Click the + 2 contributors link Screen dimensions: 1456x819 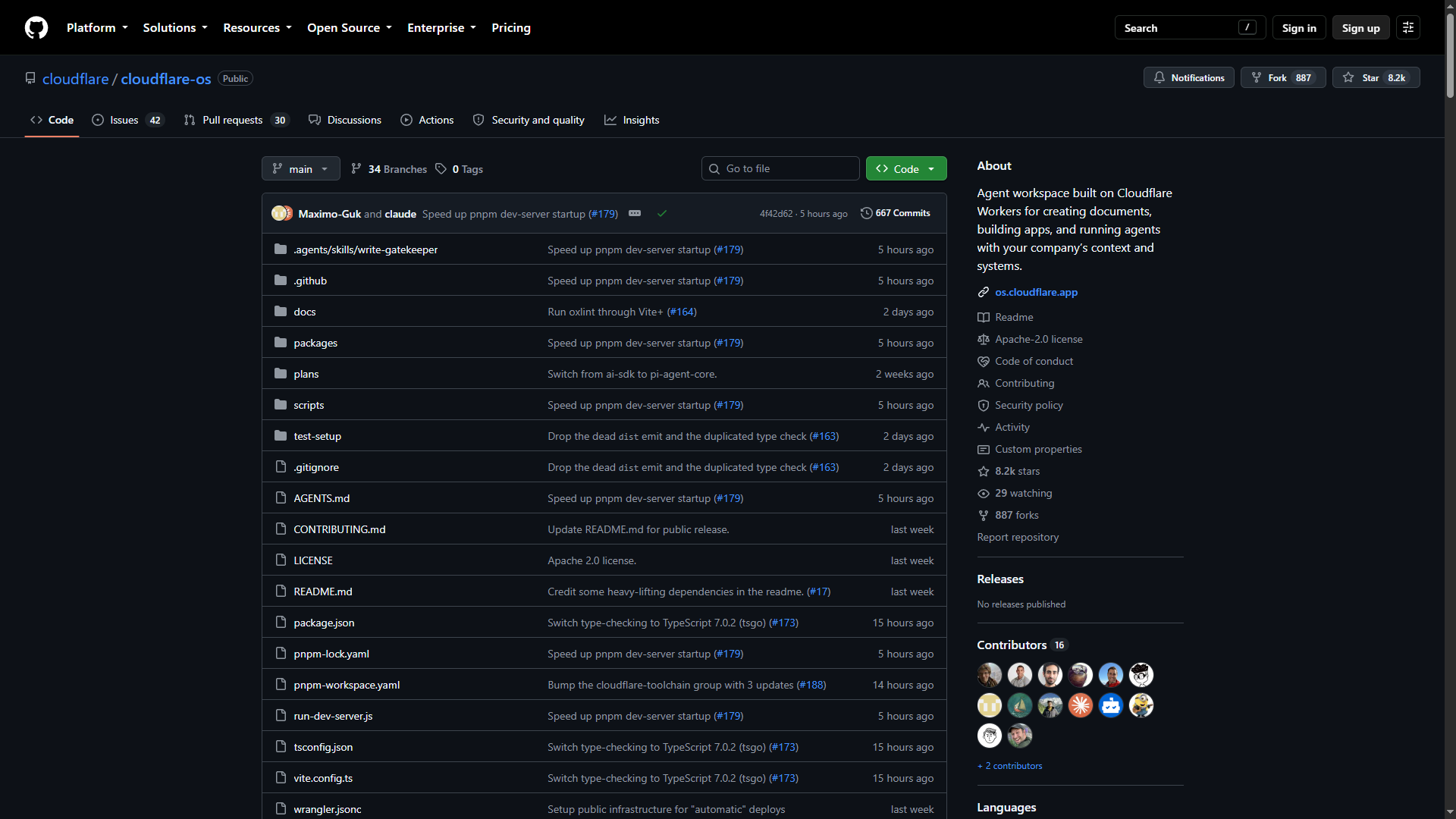[x=1009, y=766]
